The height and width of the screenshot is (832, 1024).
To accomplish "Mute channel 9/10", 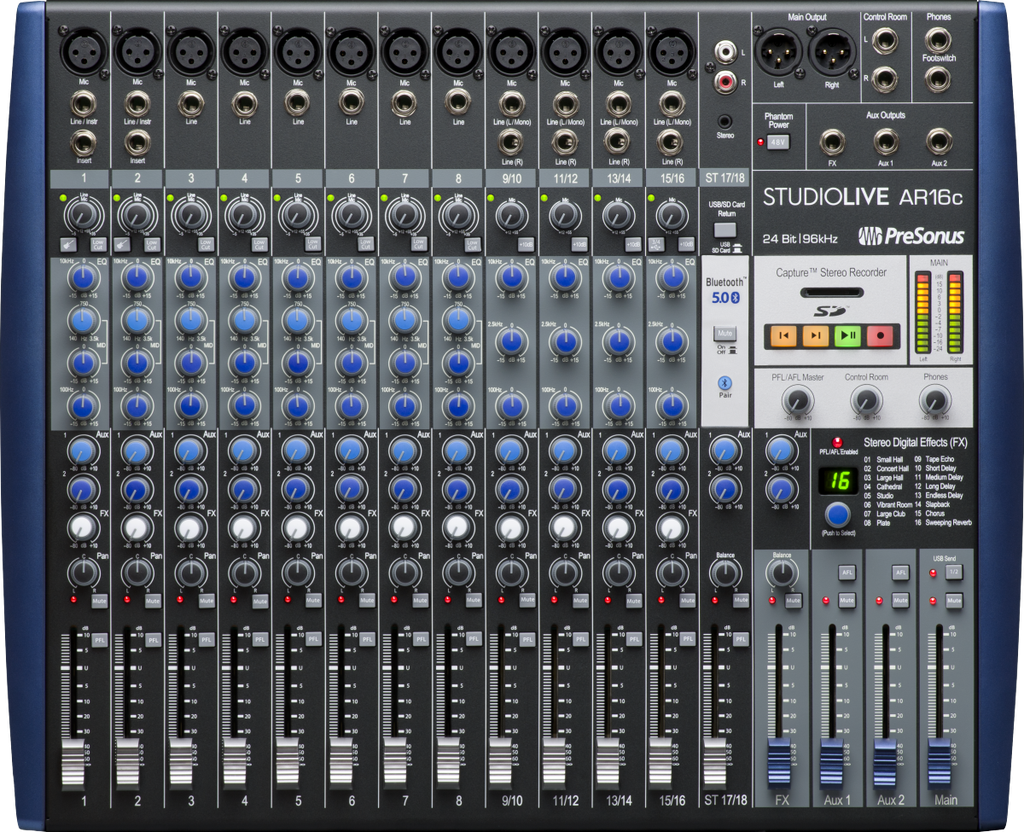I will [x=527, y=600].
